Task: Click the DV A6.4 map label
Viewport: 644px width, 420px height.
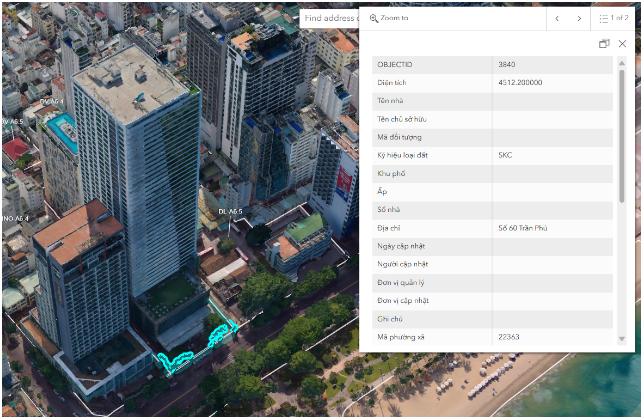Action: (51, 101)
